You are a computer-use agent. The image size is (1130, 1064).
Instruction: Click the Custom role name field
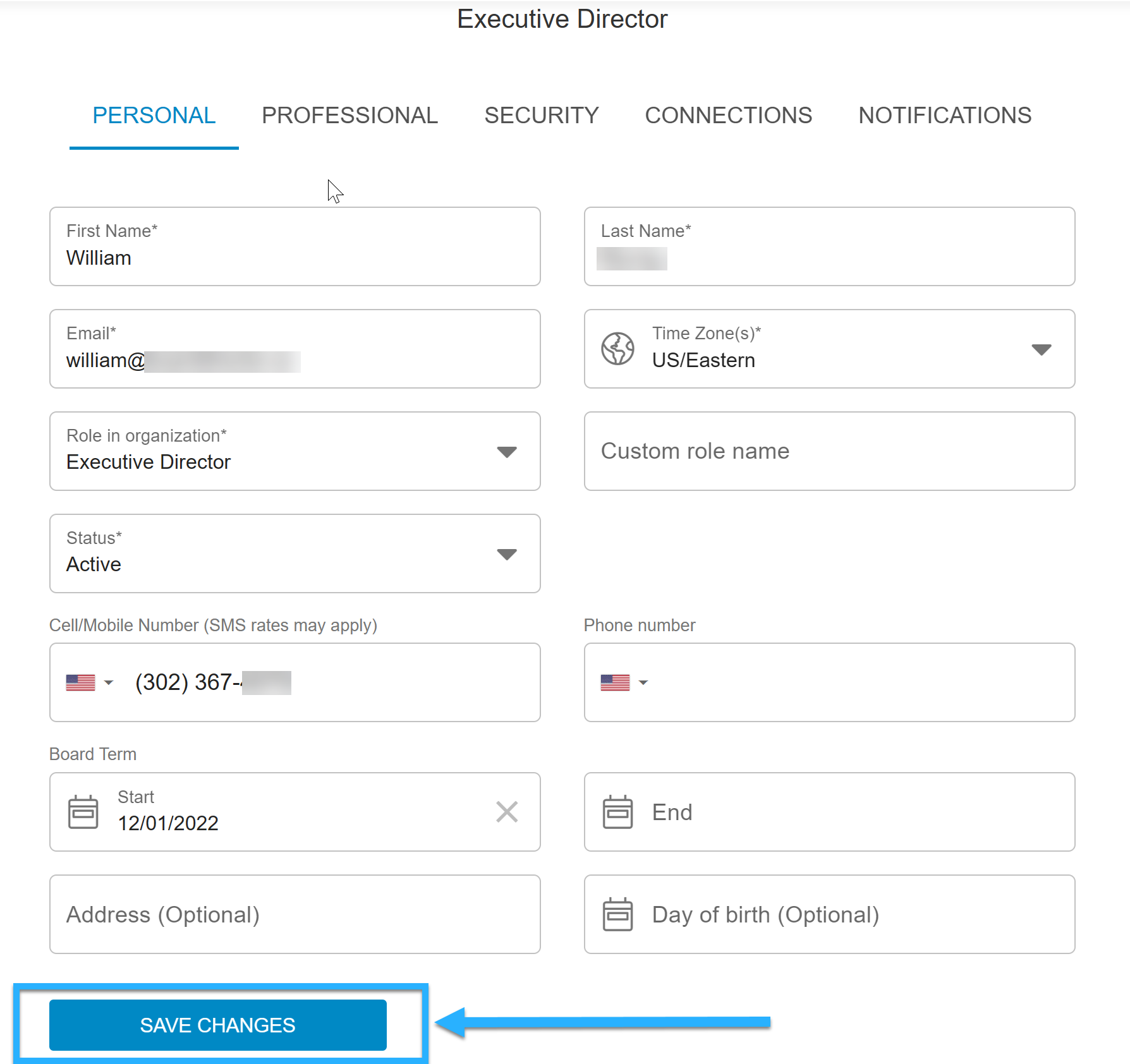[829, 451]
